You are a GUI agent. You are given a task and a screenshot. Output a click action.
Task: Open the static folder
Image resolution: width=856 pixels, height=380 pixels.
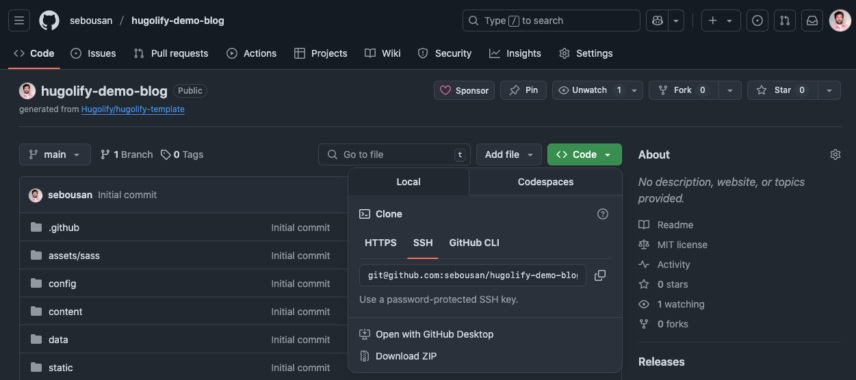coord(60,367)
